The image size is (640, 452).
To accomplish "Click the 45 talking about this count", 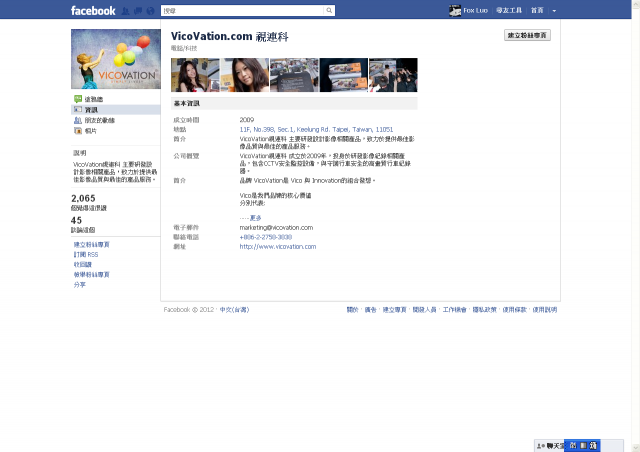I will pyautogui.click(x=76, y=220).
